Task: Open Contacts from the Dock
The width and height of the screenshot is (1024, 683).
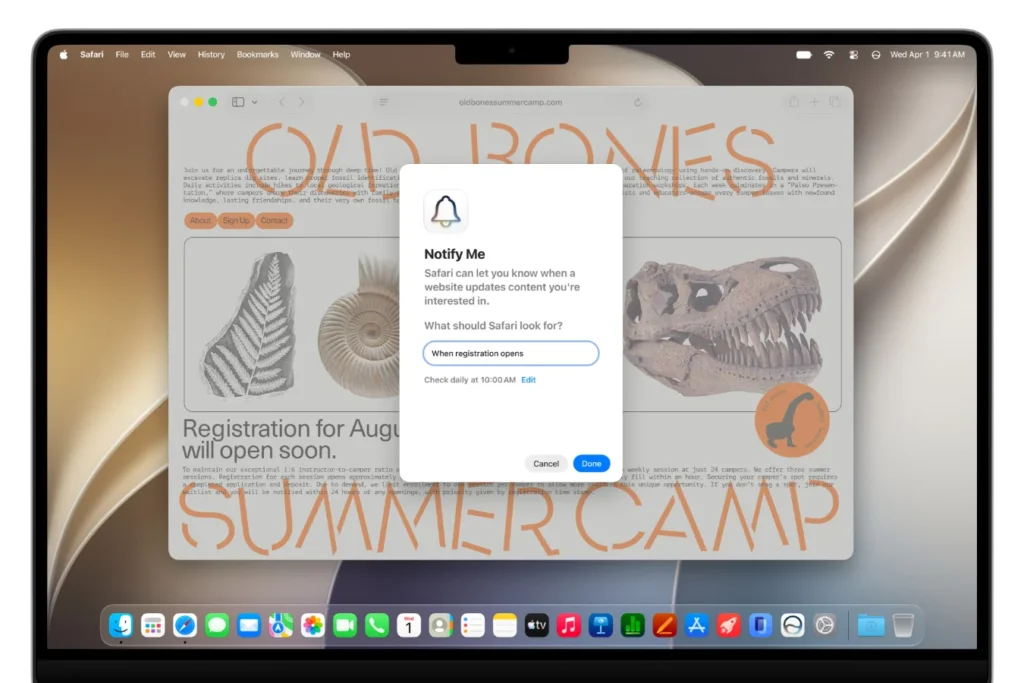Action: (x=441, y=626)
